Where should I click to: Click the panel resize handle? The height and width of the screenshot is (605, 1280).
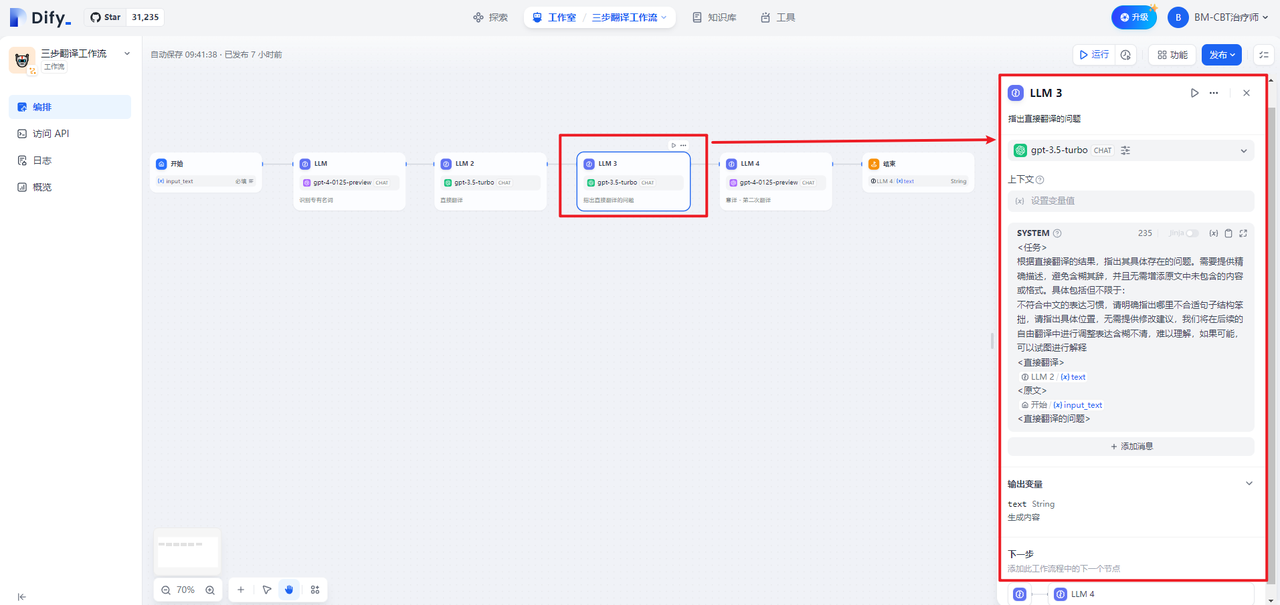click(x=993, y=340)
